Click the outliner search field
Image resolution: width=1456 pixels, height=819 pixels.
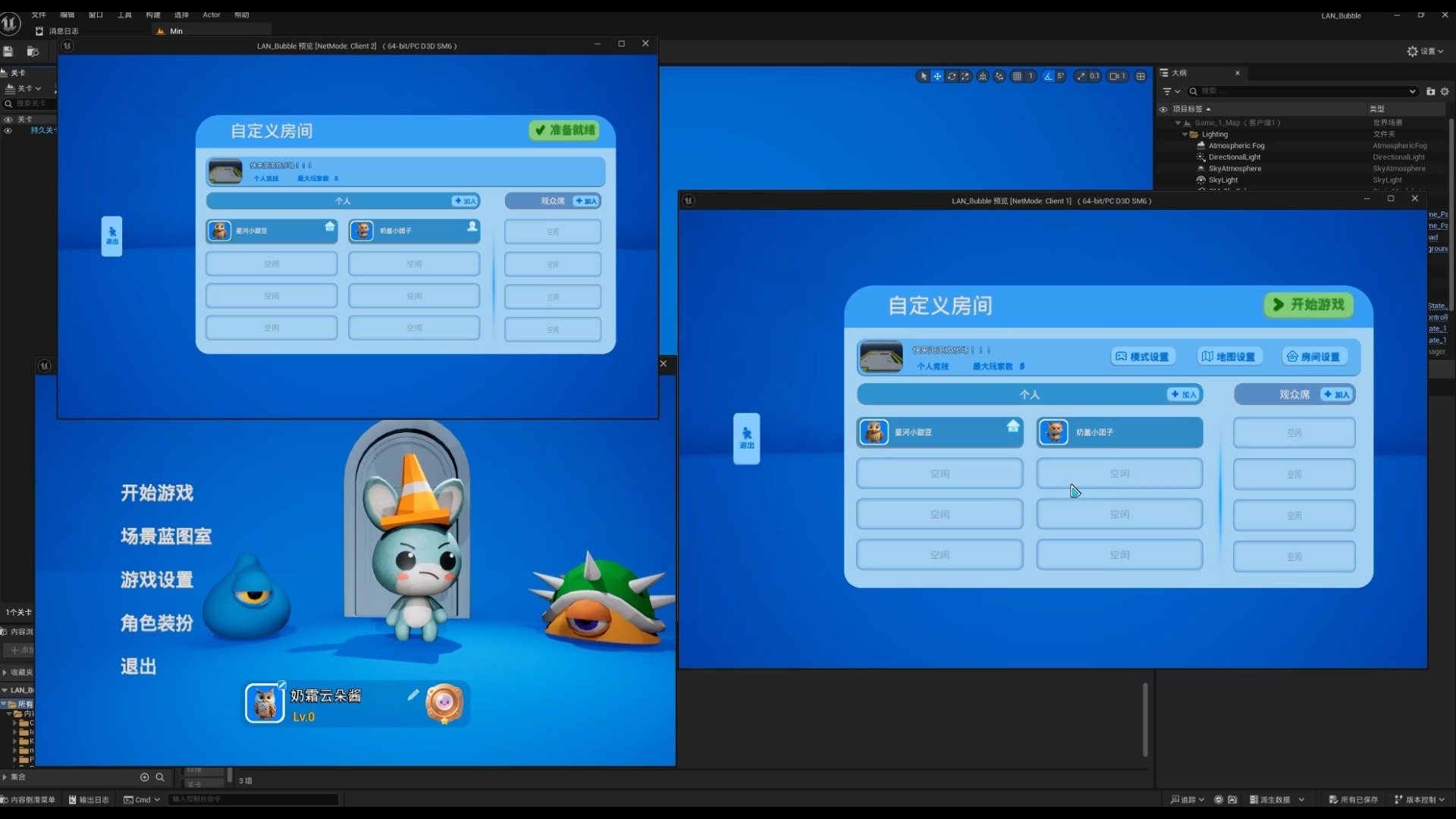tap(1304, 91)
